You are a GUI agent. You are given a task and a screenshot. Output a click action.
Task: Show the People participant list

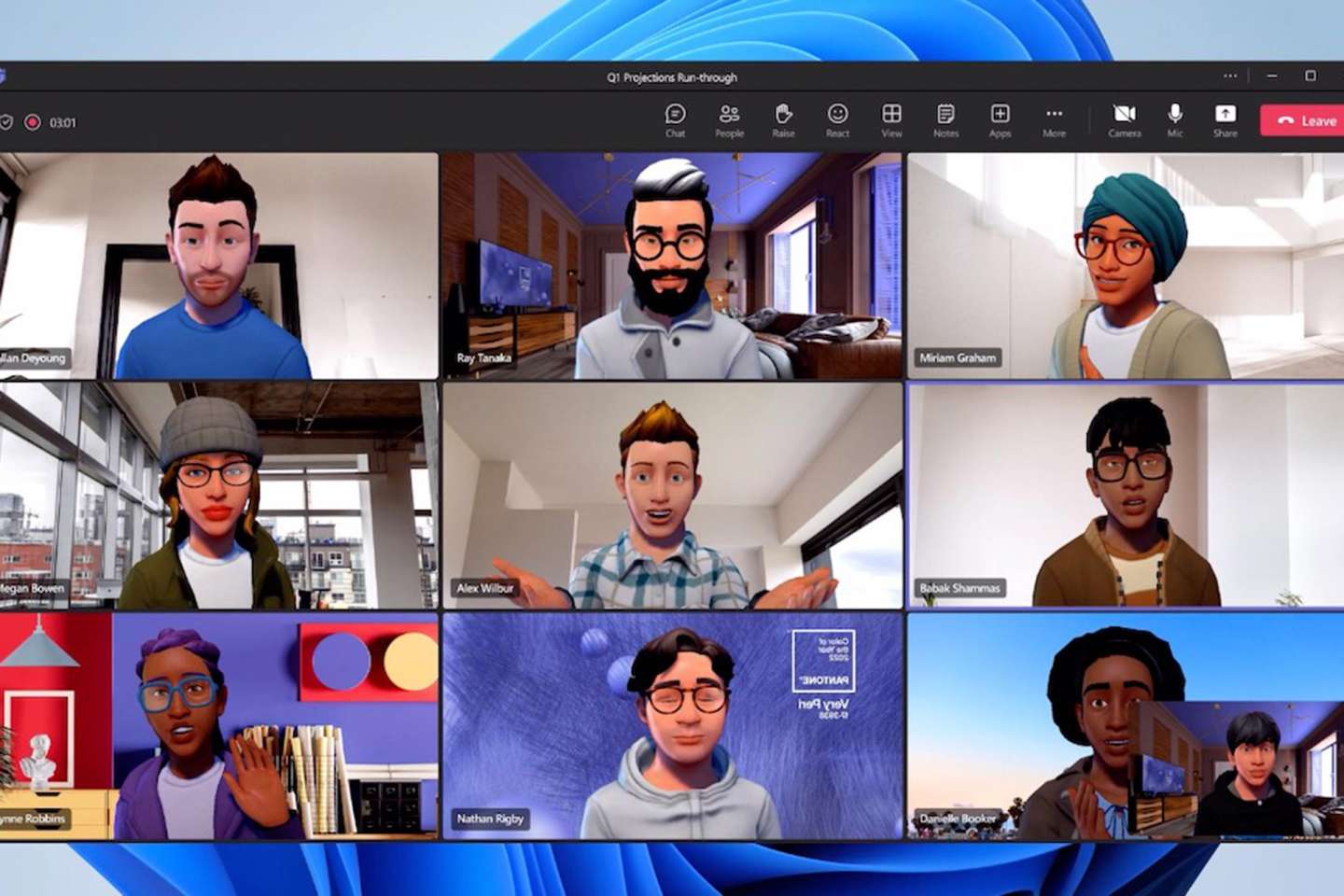point(729,120)
